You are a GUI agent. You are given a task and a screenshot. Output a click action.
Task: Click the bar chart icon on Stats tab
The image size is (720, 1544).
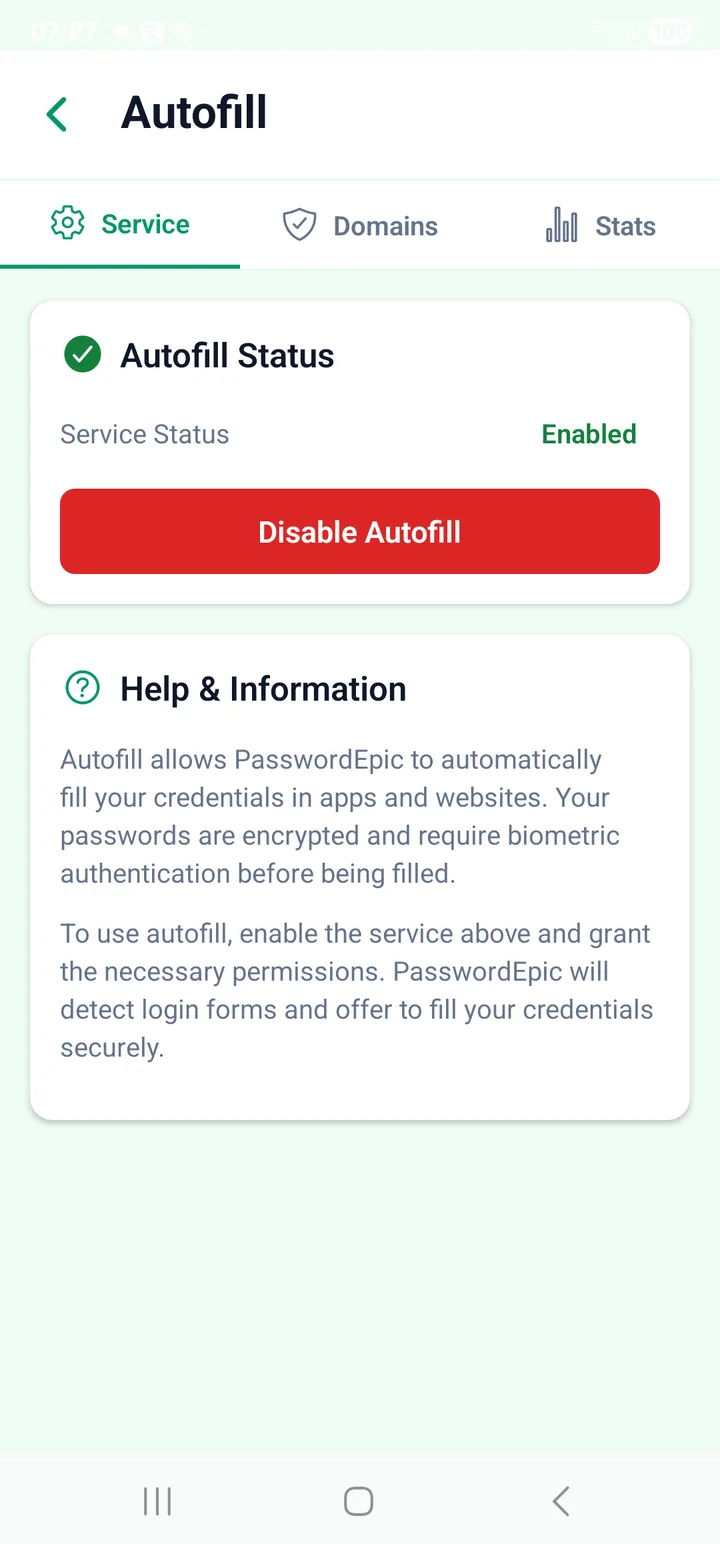pyautogui.click(x=562, y=225)
